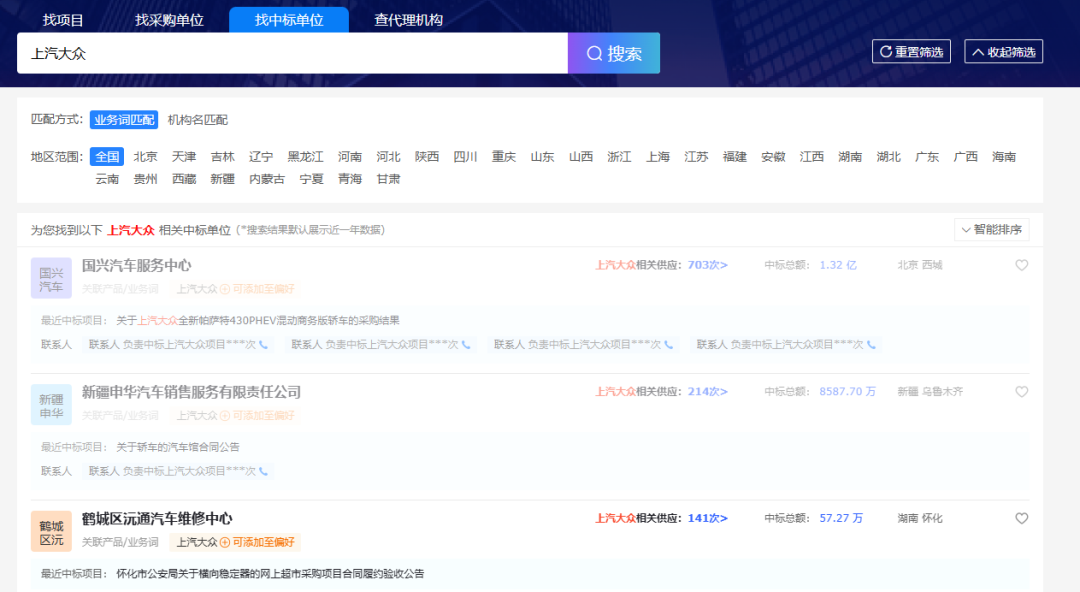The height and width of the screenshot is (592, 1080).
Task: Filter region by 浙江
Action: [x=619, y=156]
